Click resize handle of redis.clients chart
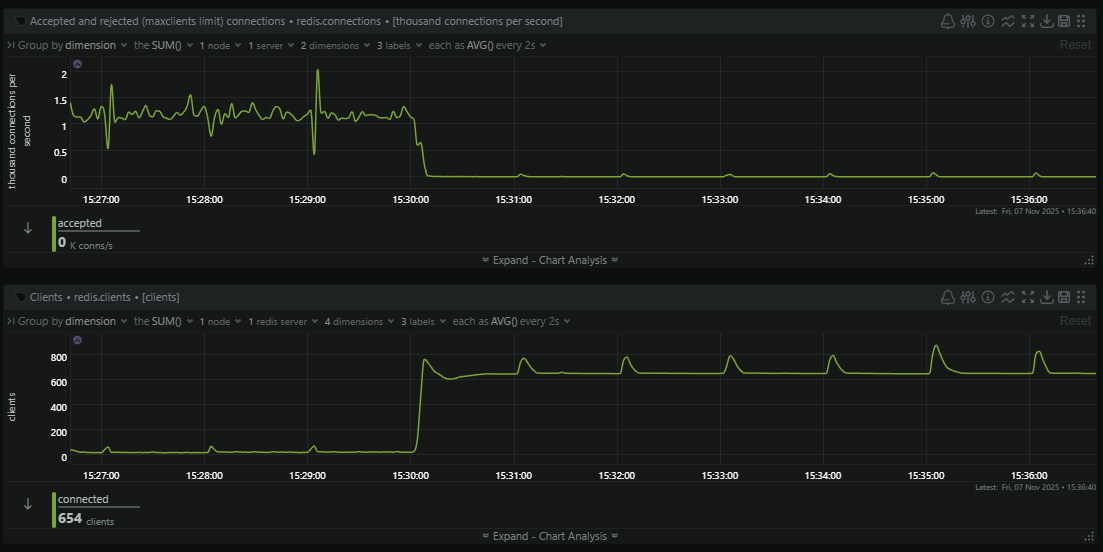This screenshot has width=1103, height=552. pyautogui.click(x=1090, y=536)
